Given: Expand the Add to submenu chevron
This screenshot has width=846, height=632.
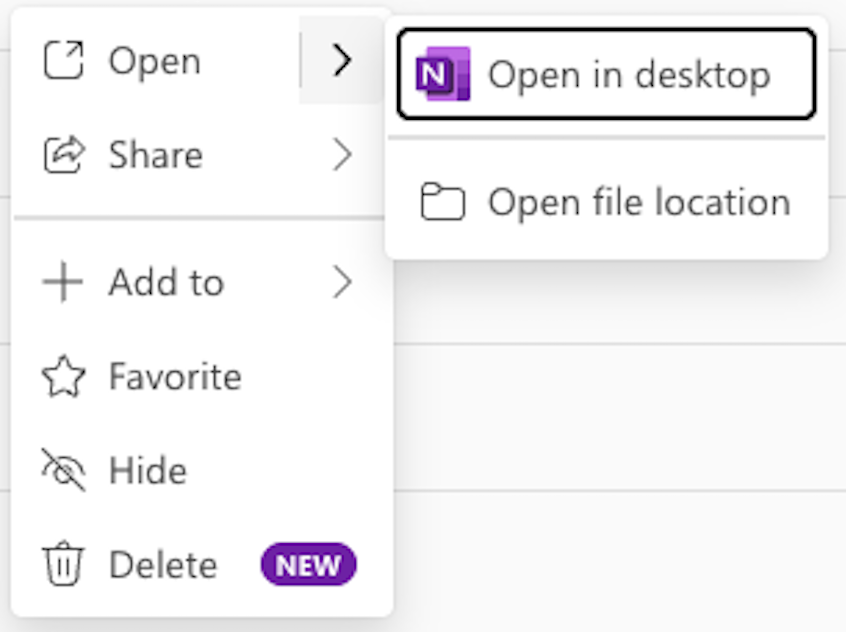Looking at the screenshot, I should [x=342, y=282].
